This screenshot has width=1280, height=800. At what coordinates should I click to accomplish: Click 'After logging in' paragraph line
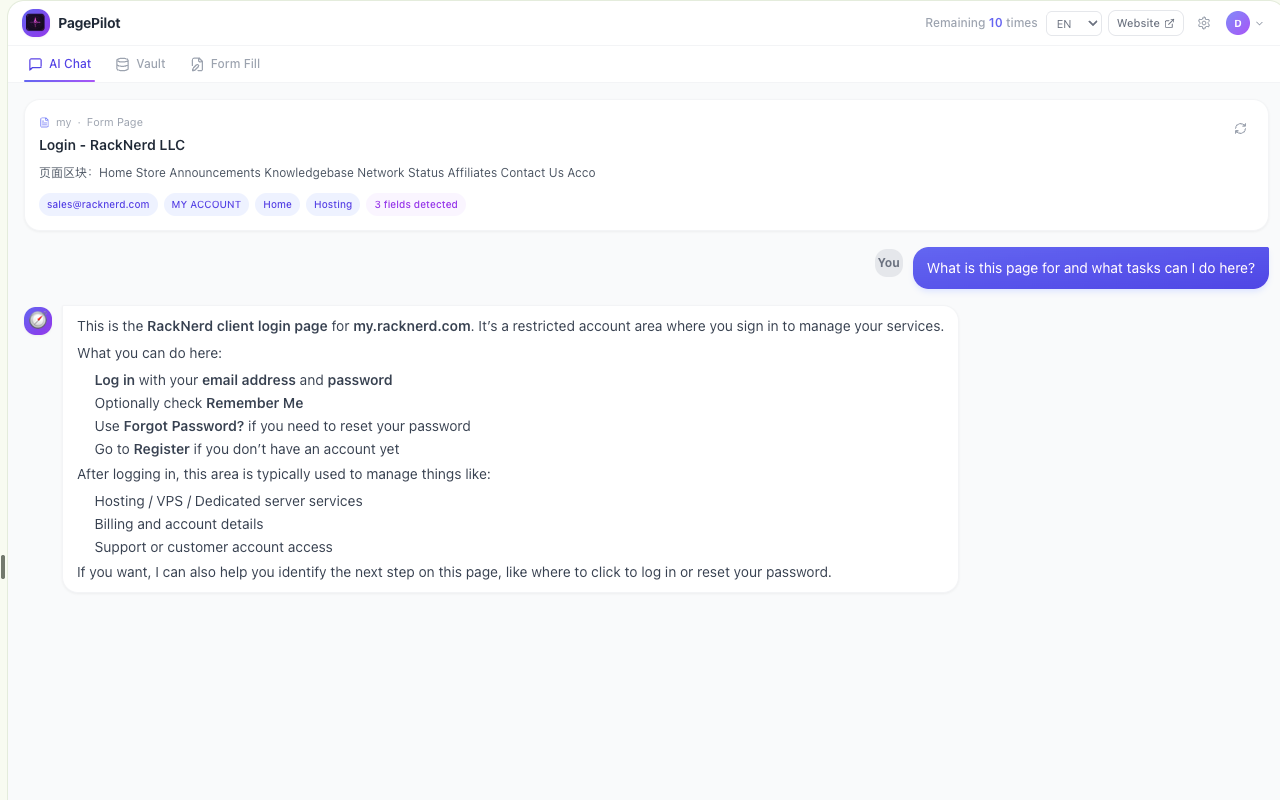(284, 474)
